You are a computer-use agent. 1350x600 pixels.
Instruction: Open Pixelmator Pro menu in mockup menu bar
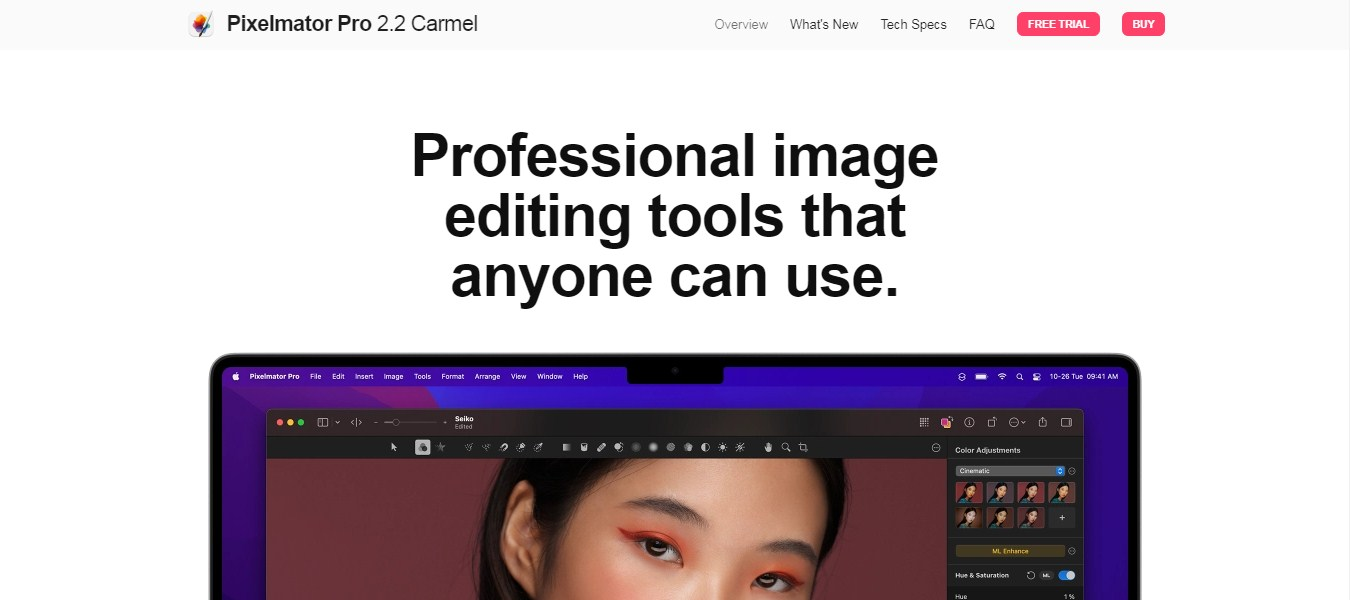(x=274, y=377)
